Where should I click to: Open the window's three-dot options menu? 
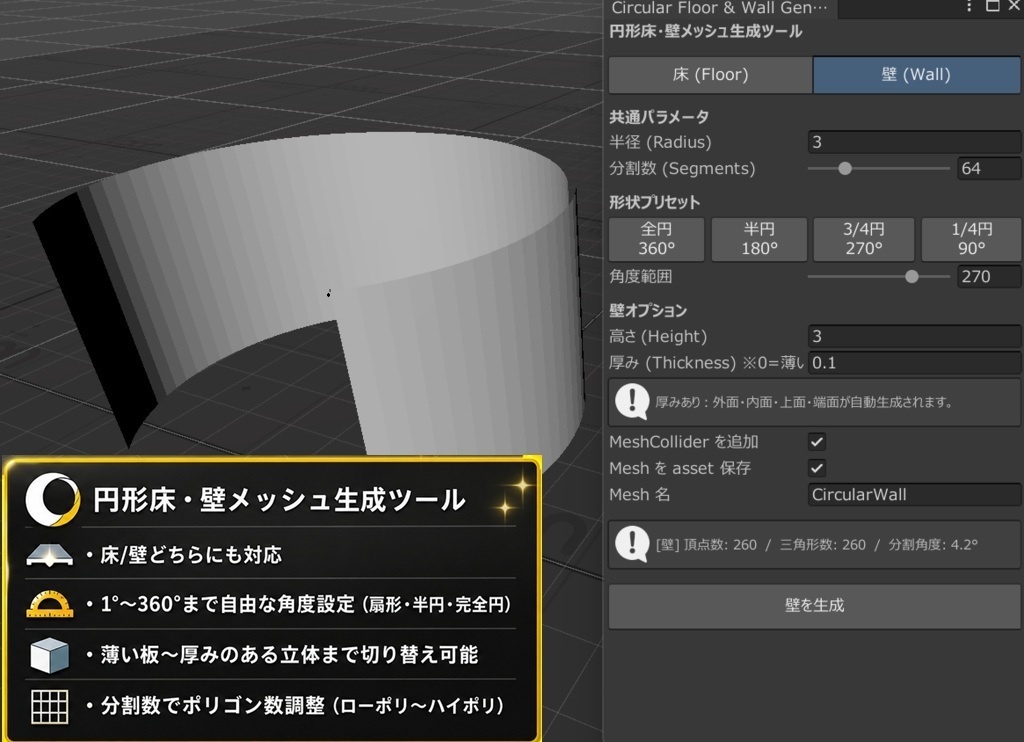point(969,7)
